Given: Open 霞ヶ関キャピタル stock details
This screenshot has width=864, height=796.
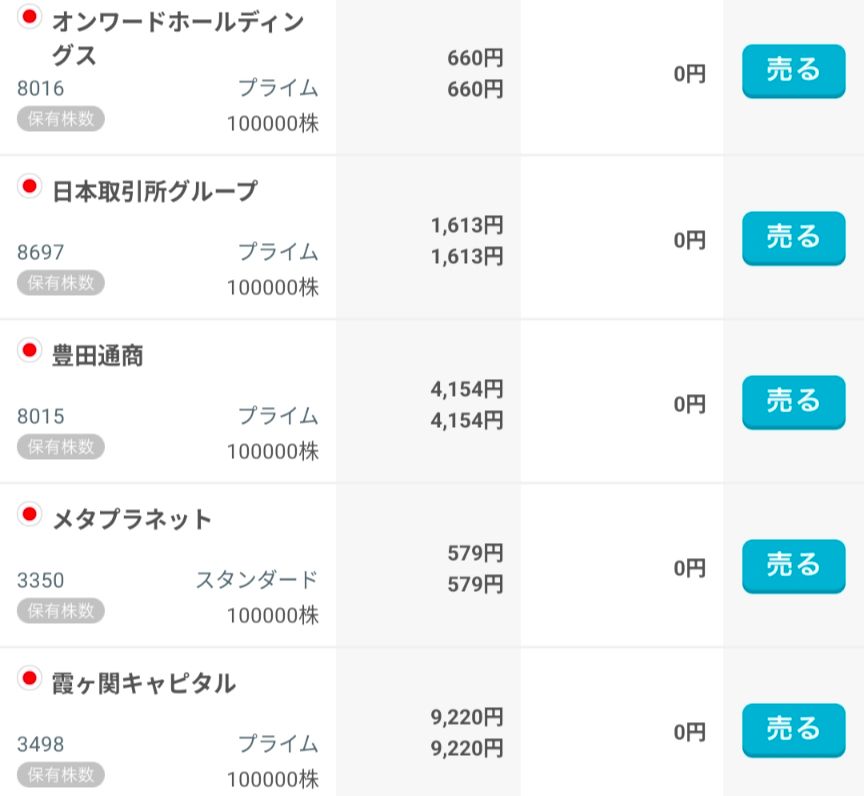Looking at the screenshot, I should pyautogui.click(x=143, y=684).
